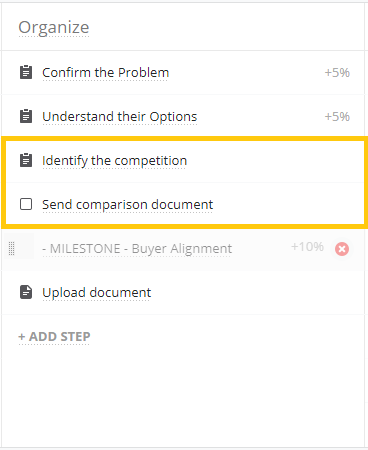Screen dimensions: 368x450
Task: Click the +5% value on Understand their Options
Action: [x=337, y=116]
